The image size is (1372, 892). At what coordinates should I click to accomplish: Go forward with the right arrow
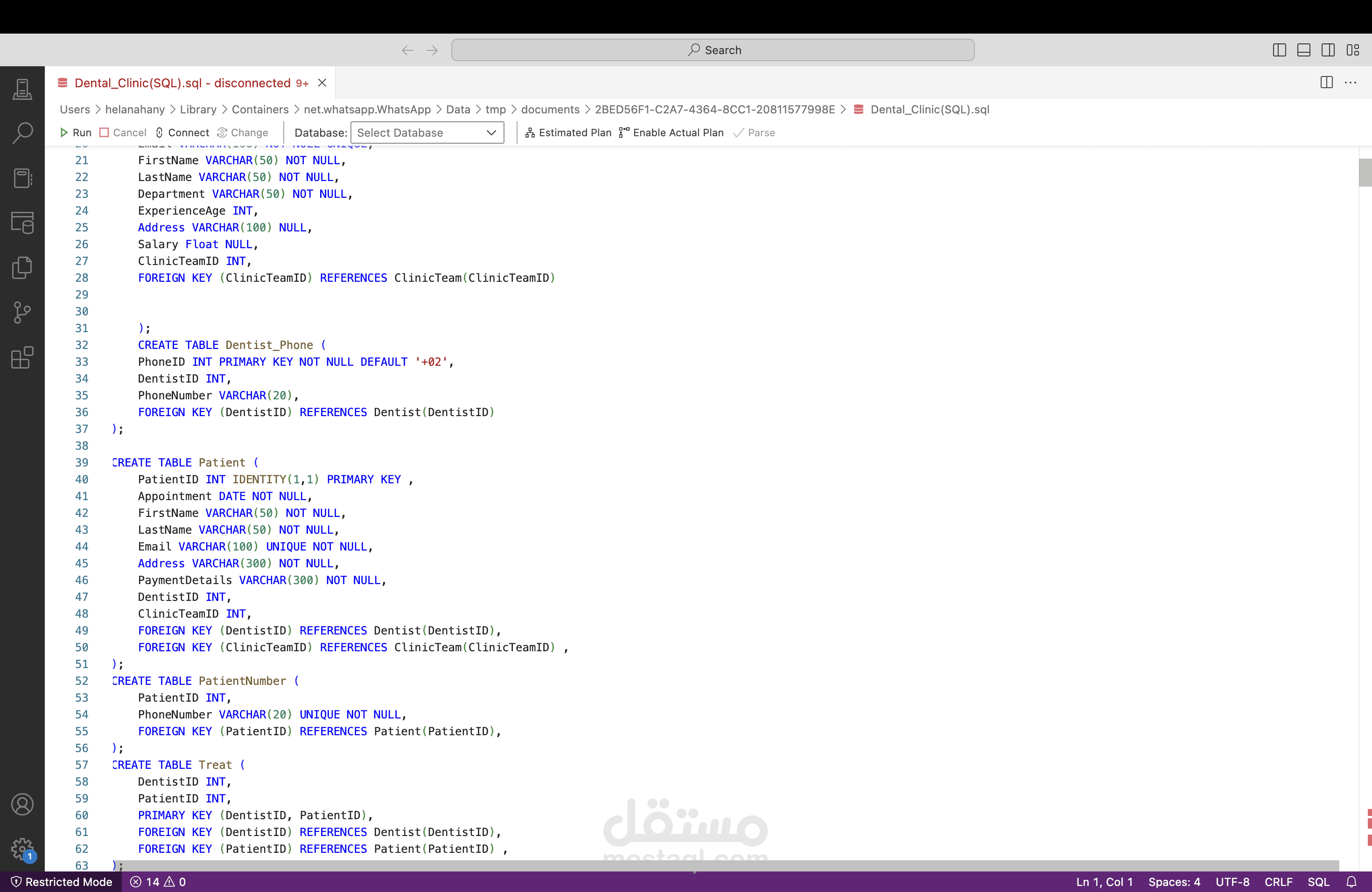point(432,50)
